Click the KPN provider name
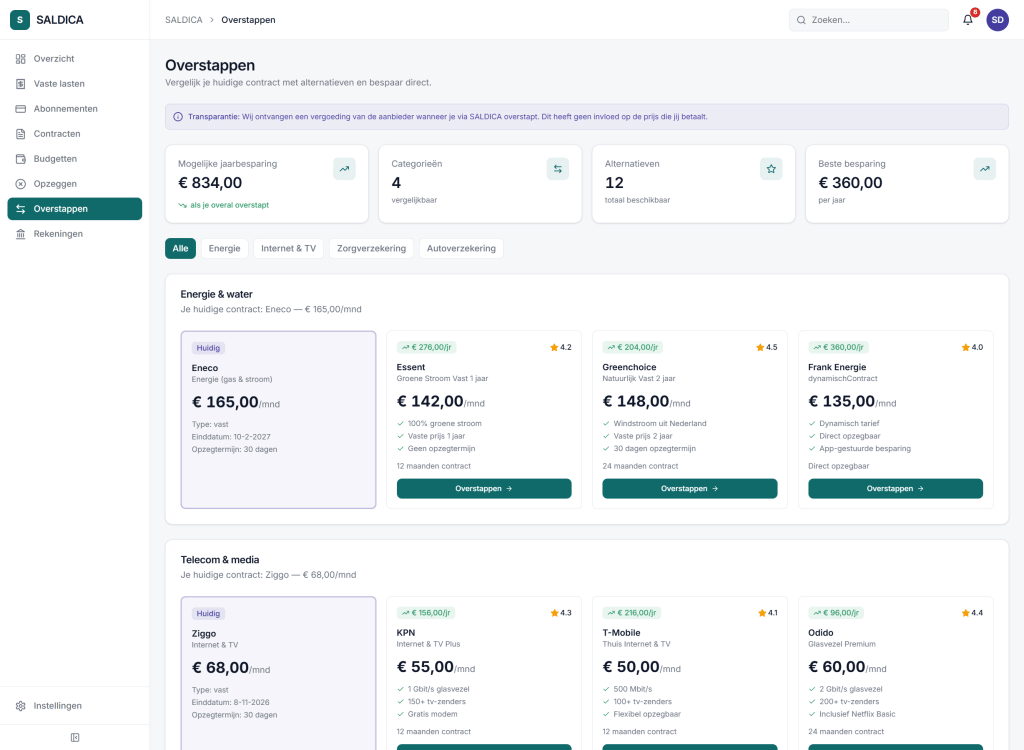1024x750 pixels. pos(406,633)
